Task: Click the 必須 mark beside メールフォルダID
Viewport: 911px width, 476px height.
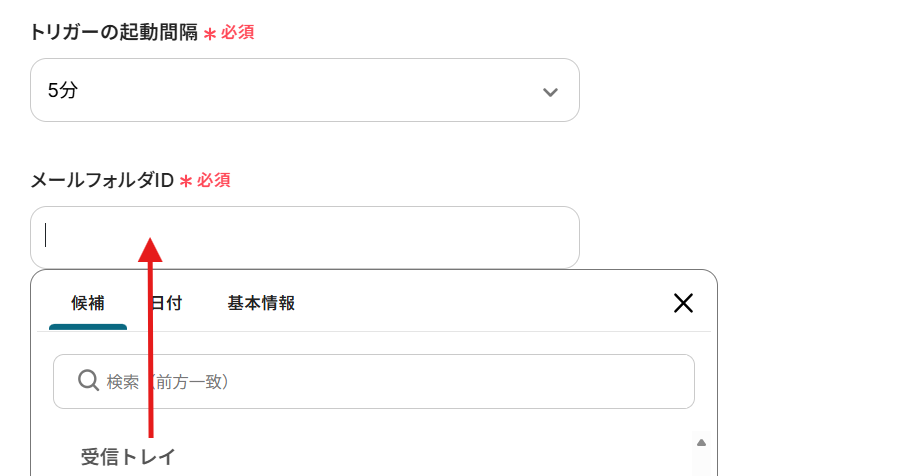Action: point(214,180)
